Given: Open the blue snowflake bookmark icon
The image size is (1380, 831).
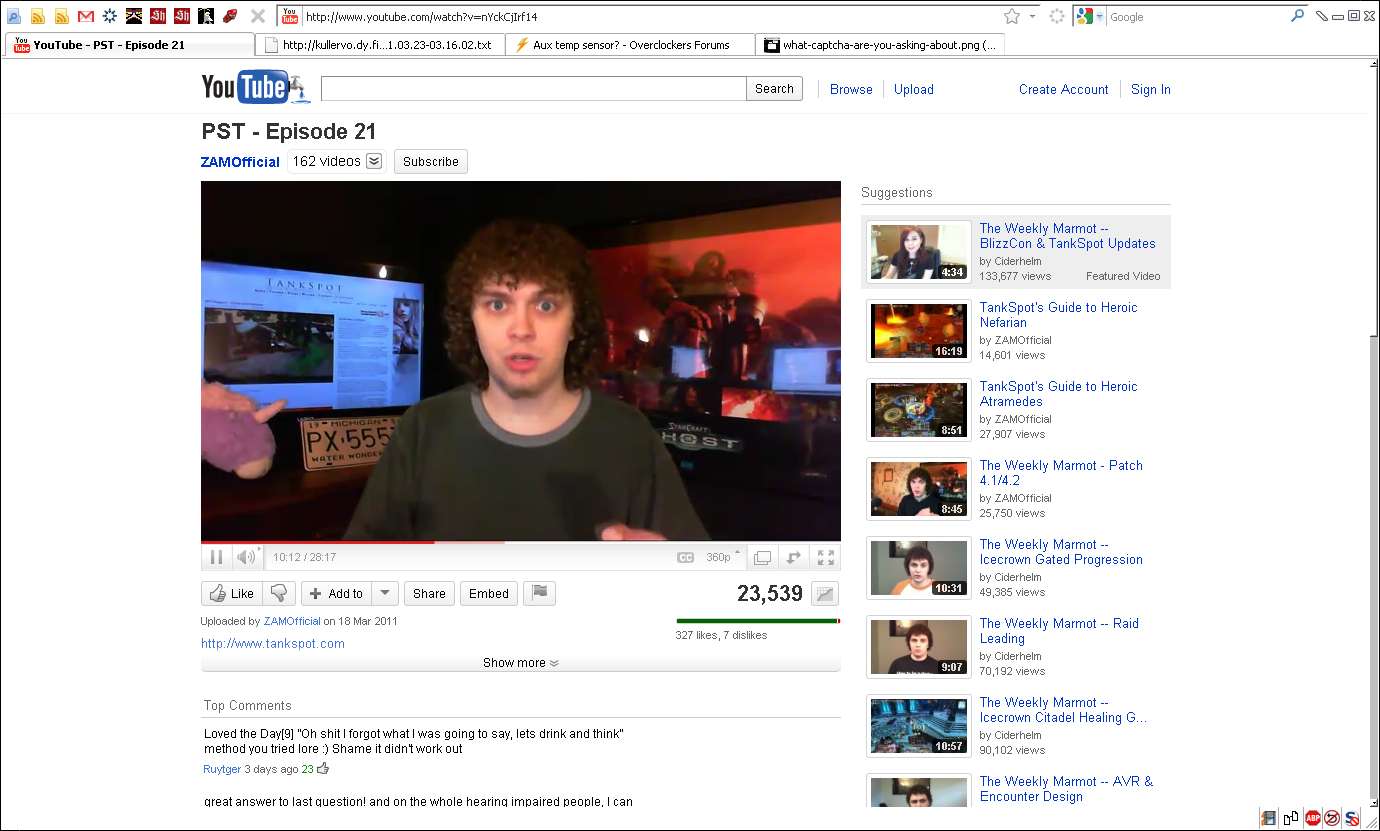Looking at the screenshot, I should (110, 16).
